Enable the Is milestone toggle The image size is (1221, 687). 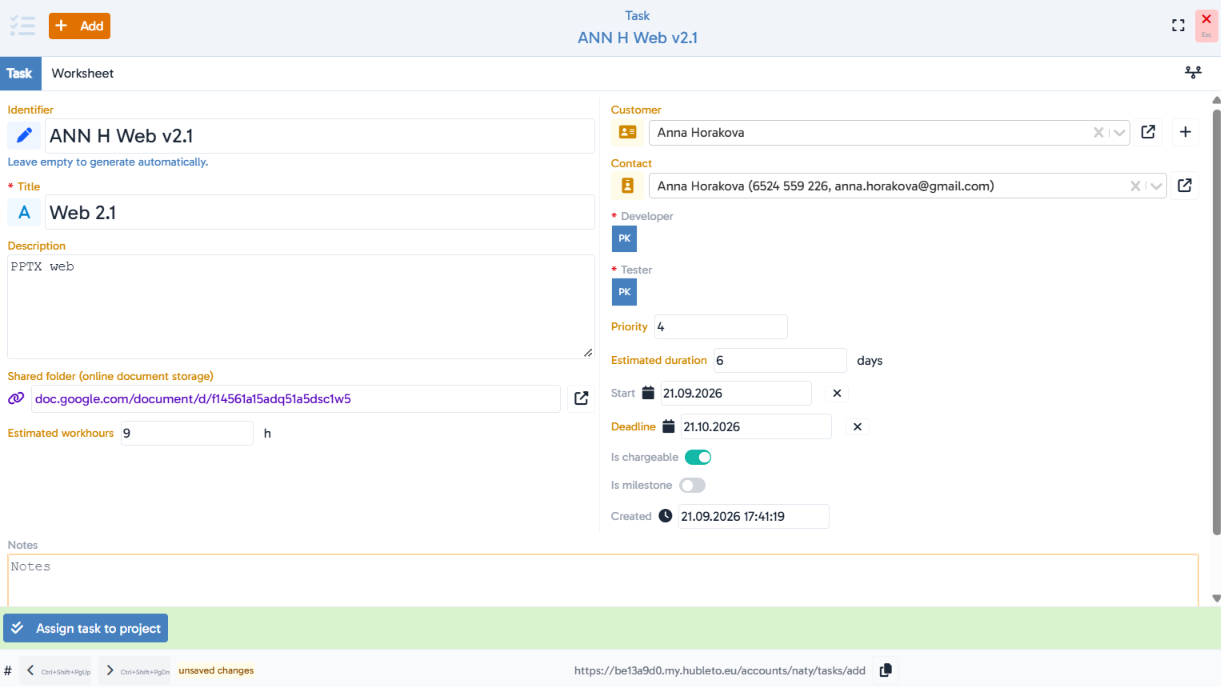692,485
